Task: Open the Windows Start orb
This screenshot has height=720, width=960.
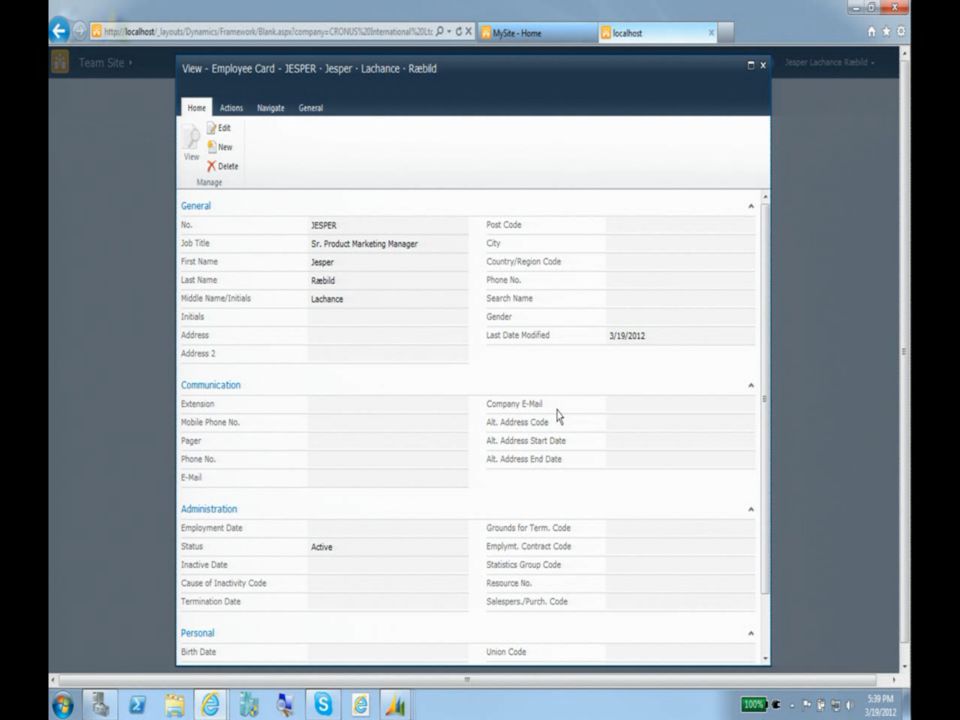Action: 63,705
